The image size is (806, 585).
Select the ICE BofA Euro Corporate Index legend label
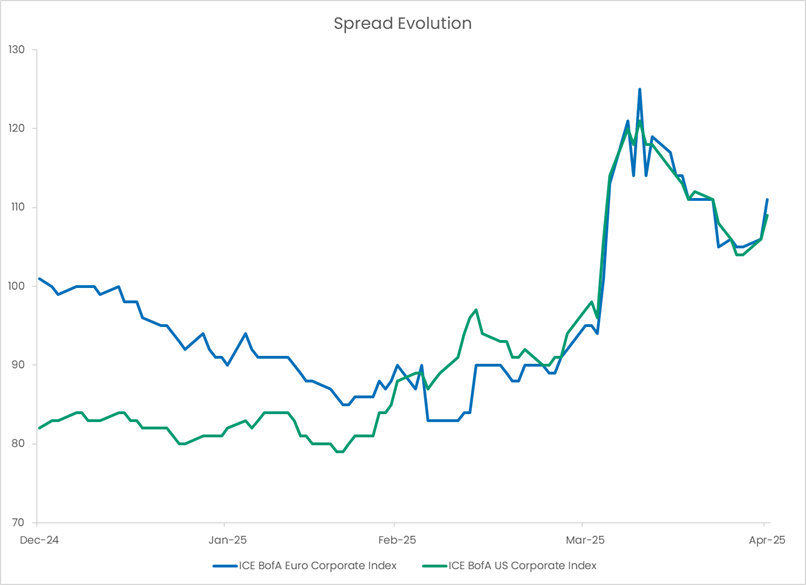click(316, 566)
